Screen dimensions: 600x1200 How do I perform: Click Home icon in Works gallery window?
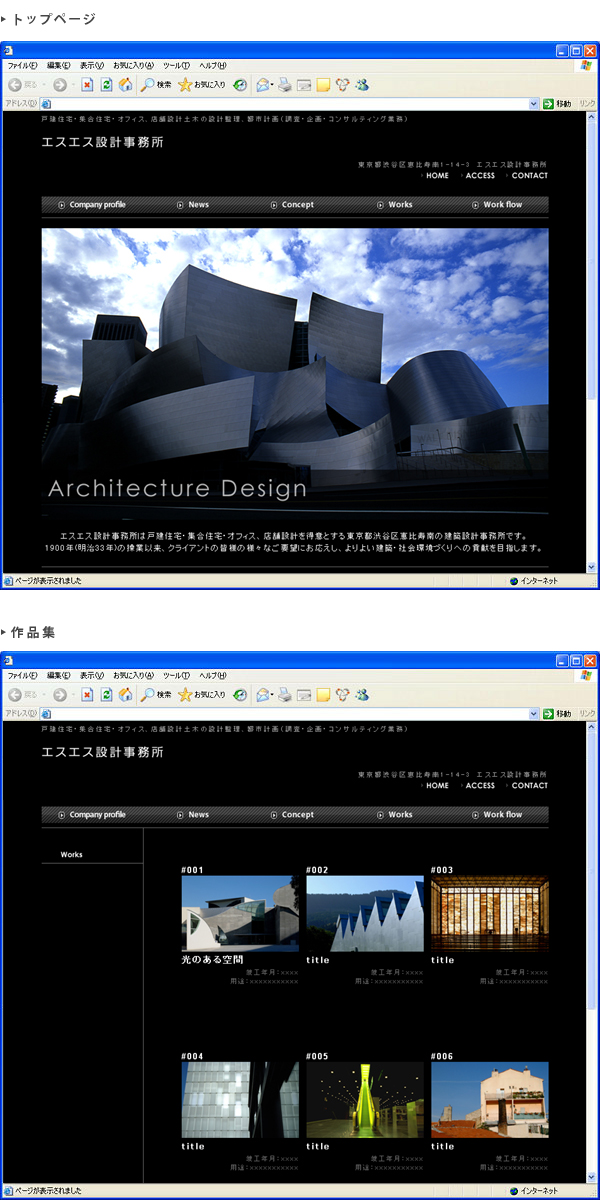(125, 695)
